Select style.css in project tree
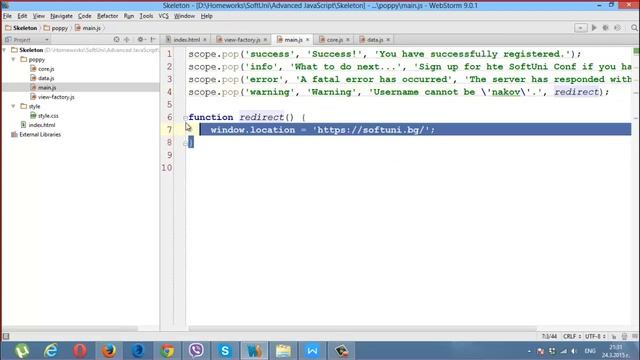Image resolution: width=640 pixels, height=360 pixels. point(44,116)
